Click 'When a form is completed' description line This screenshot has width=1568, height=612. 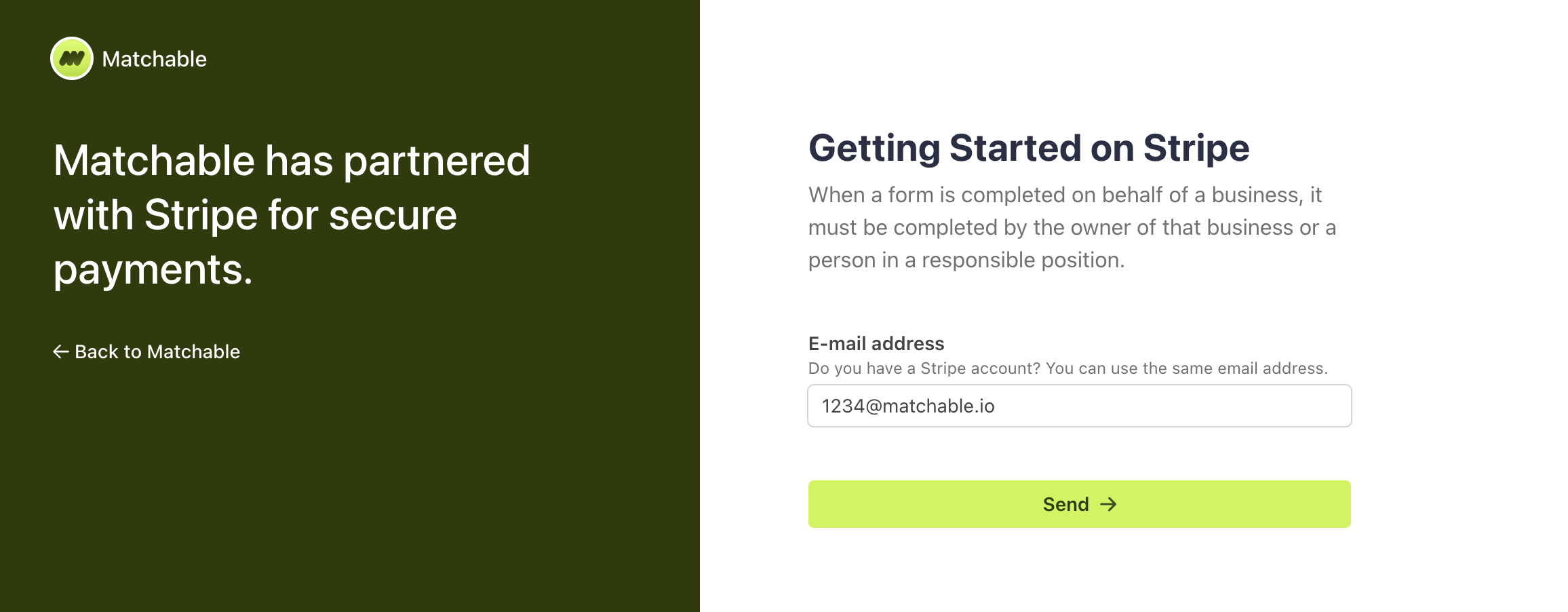tap(1065, 195)
